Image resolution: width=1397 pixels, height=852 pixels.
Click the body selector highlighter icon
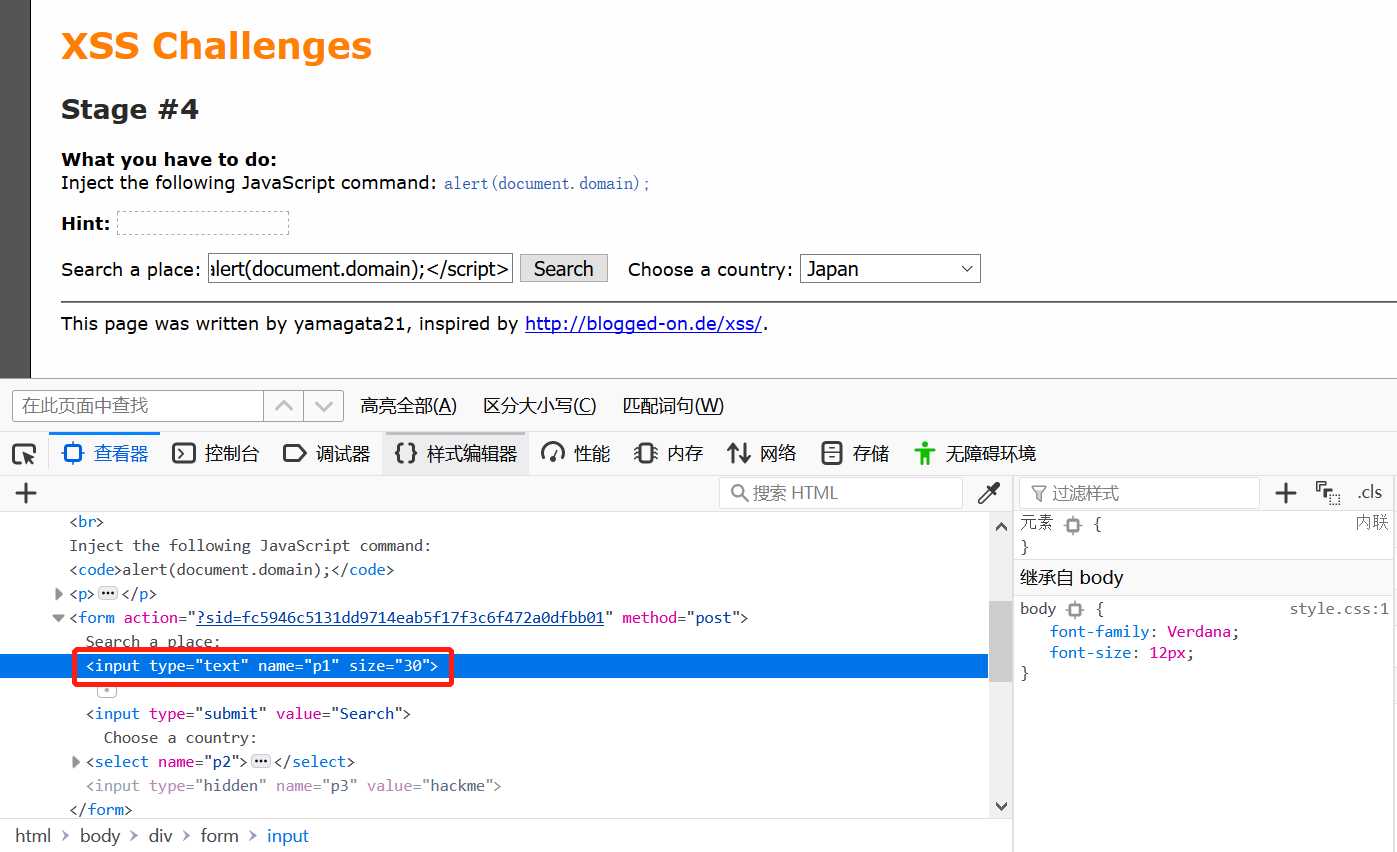point(1075,609)
